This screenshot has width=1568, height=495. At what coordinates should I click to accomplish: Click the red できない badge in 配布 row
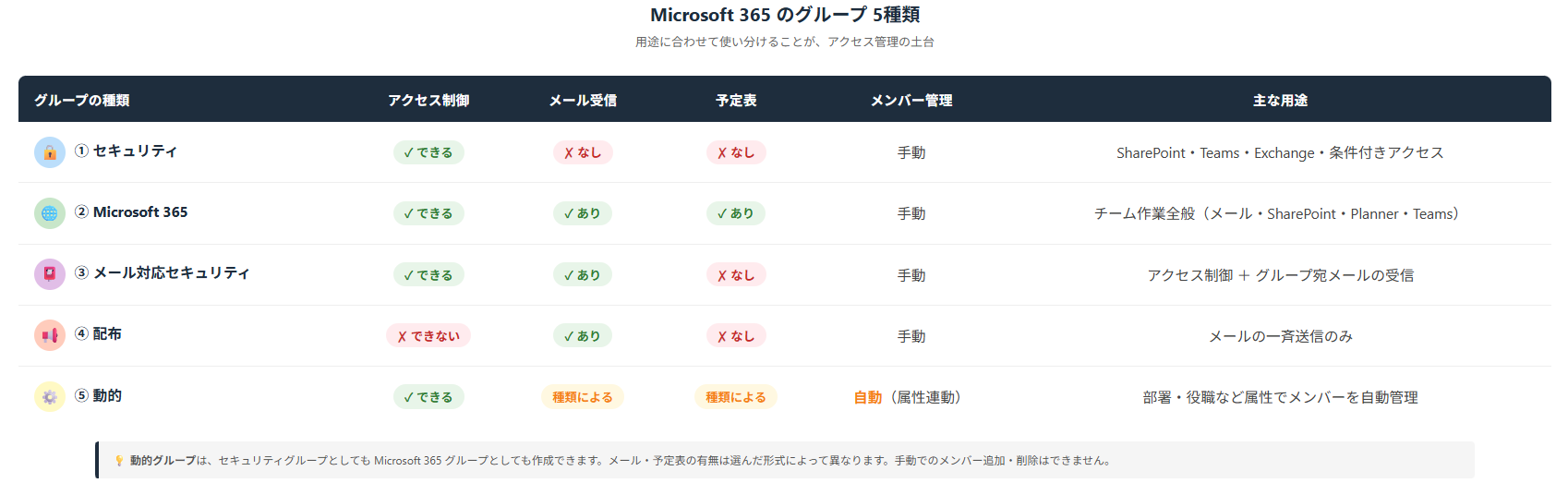click(x=428, y=336)
